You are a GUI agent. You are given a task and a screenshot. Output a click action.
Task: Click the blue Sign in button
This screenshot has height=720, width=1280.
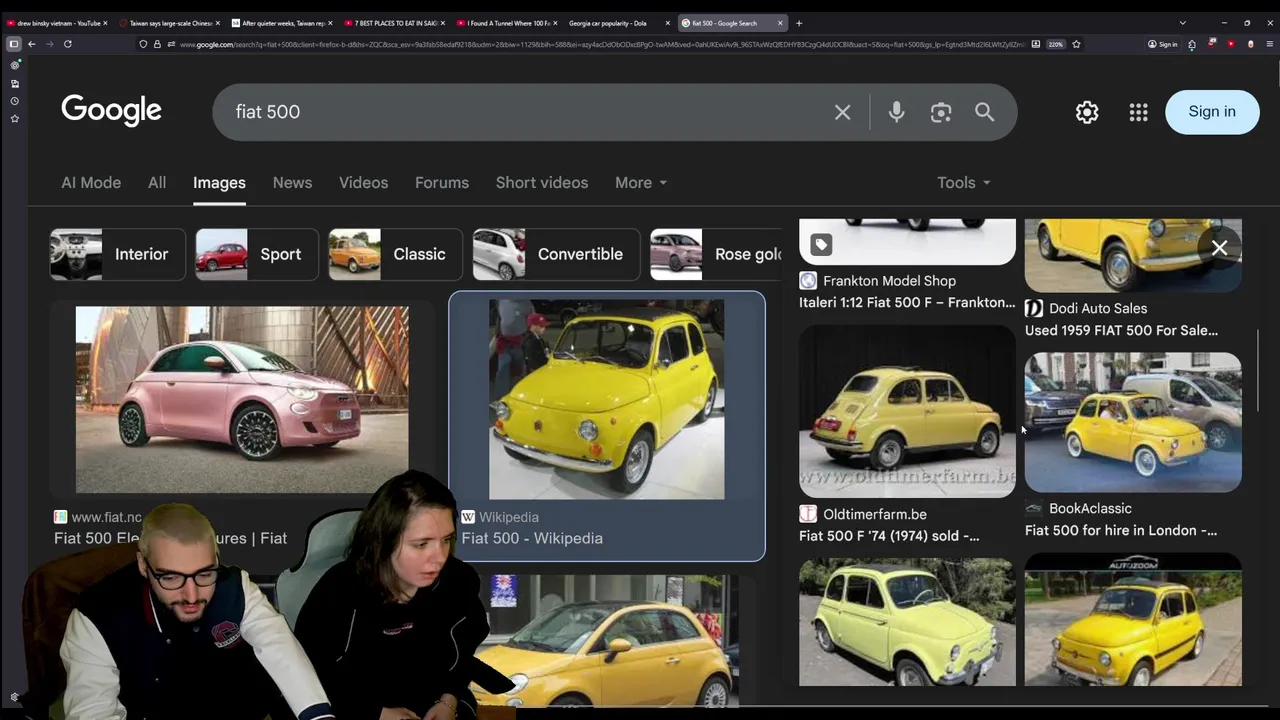click(x=1211, y=112)
